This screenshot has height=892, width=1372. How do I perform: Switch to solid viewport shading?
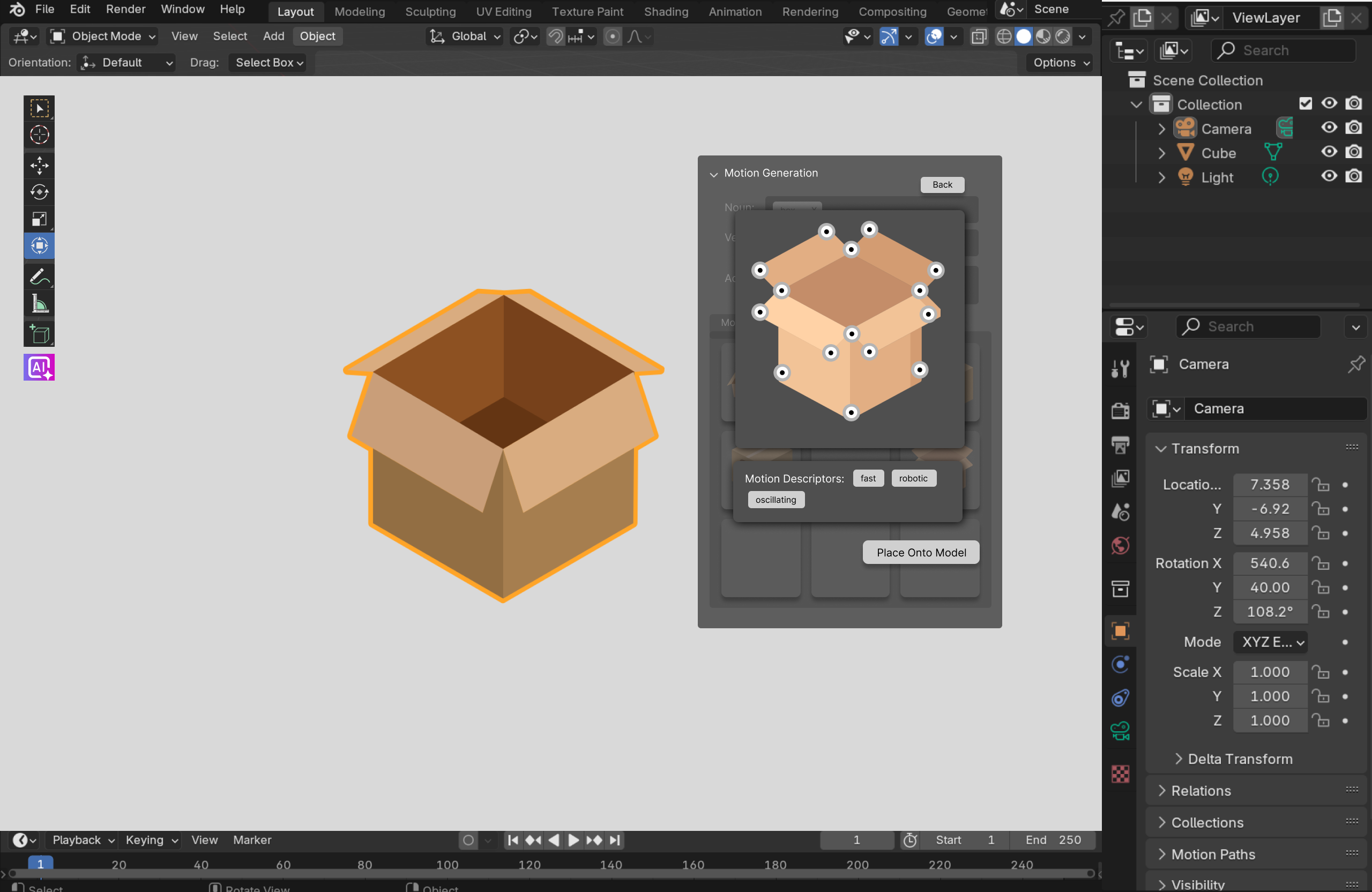1023,36
